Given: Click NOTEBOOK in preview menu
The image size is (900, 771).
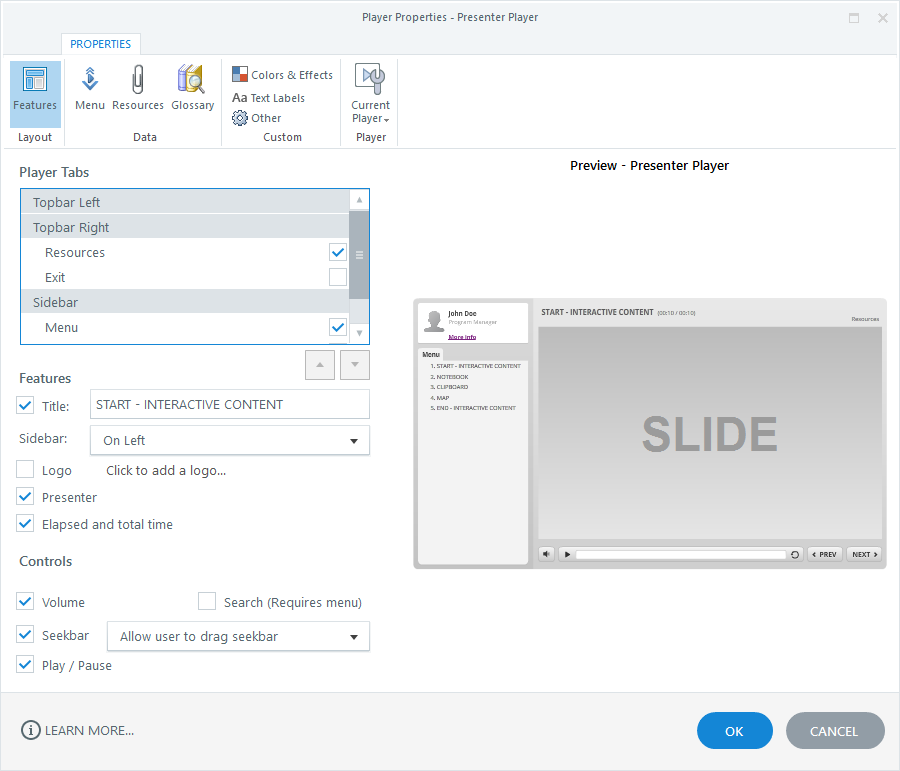Looking at the screenshot, I should tap(449, 377).
